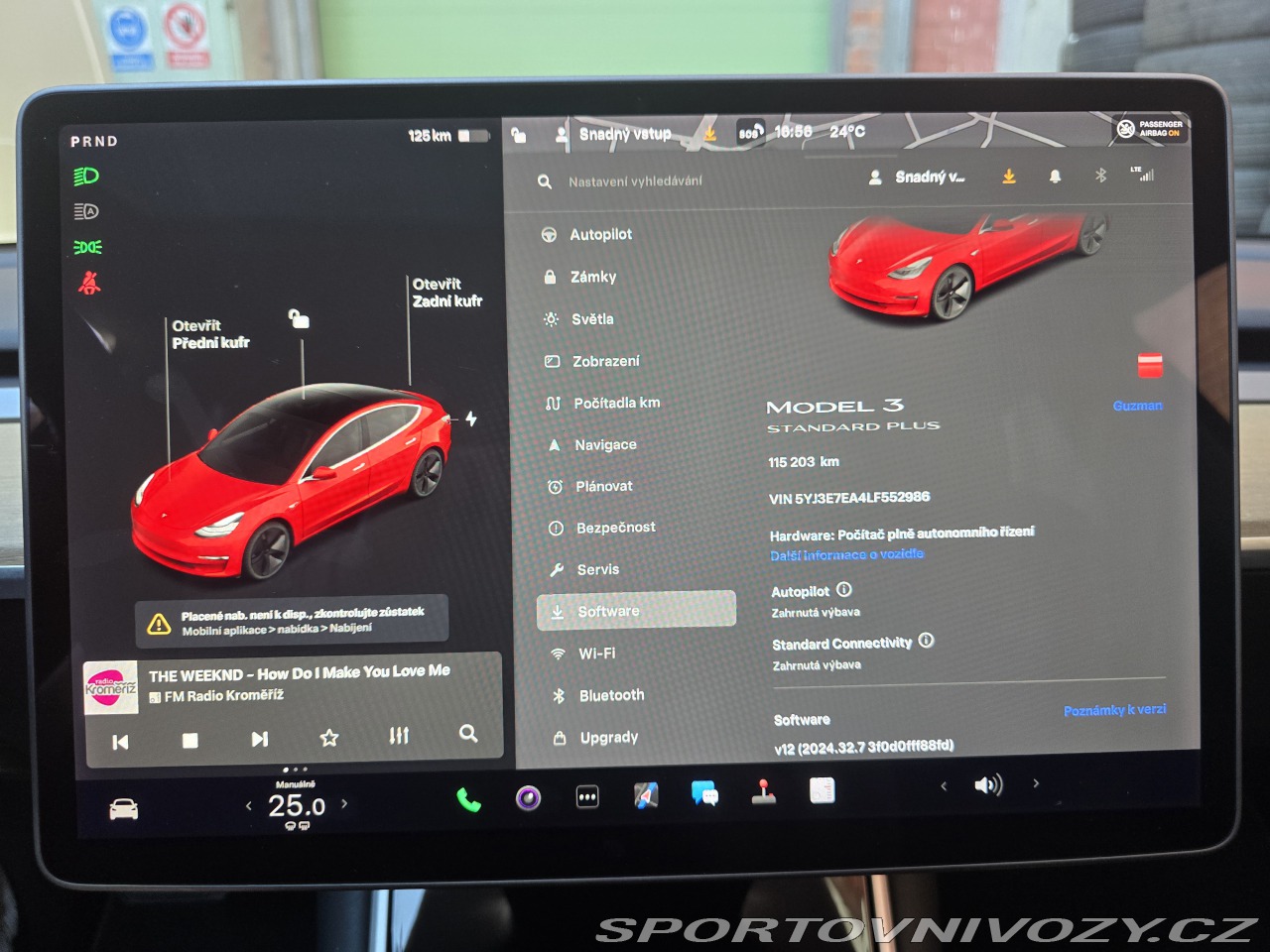Stop the radio playback
Image resolution: width=1270 pixels, height=952 pixels.
click(x=190, y=740)
